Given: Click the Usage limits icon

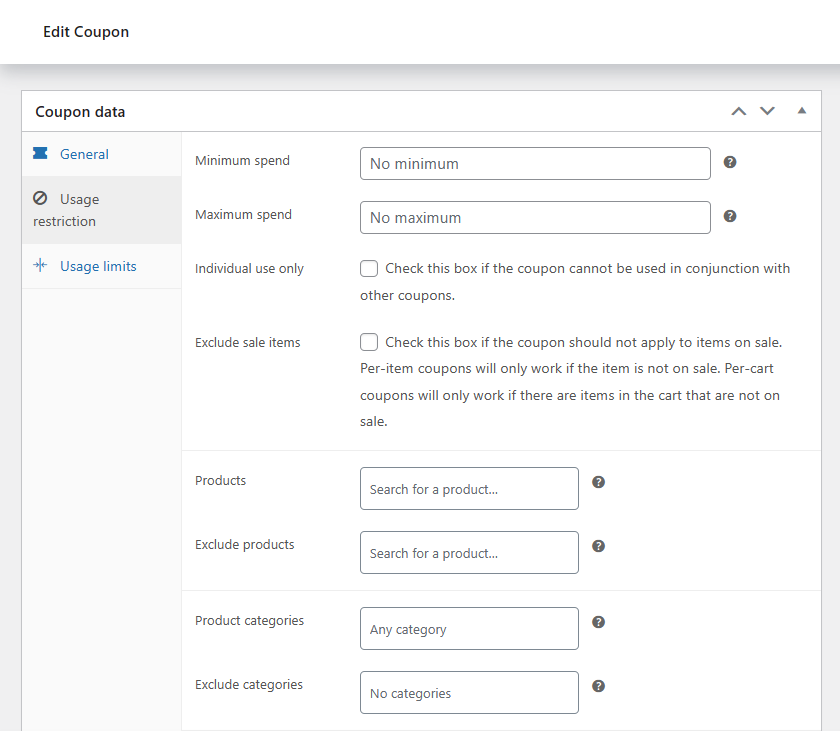Looking at the screenshot, I should tap(40, 265).
